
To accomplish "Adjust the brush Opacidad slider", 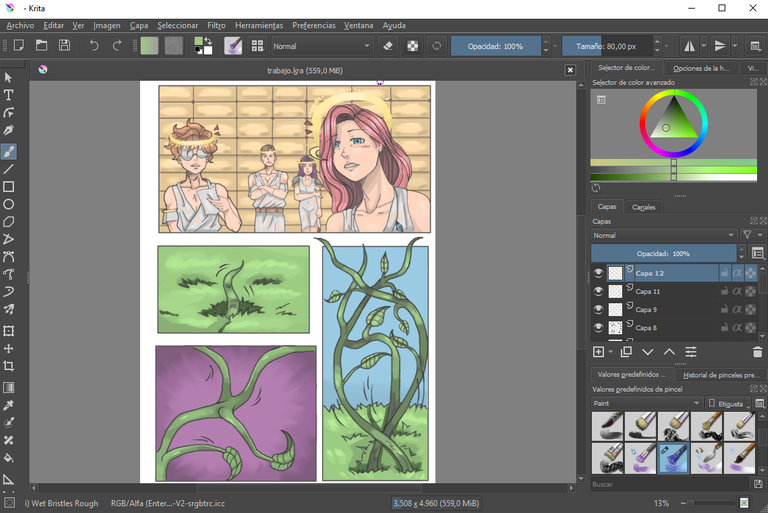I will pyautogui.click(x=496, y=46).
